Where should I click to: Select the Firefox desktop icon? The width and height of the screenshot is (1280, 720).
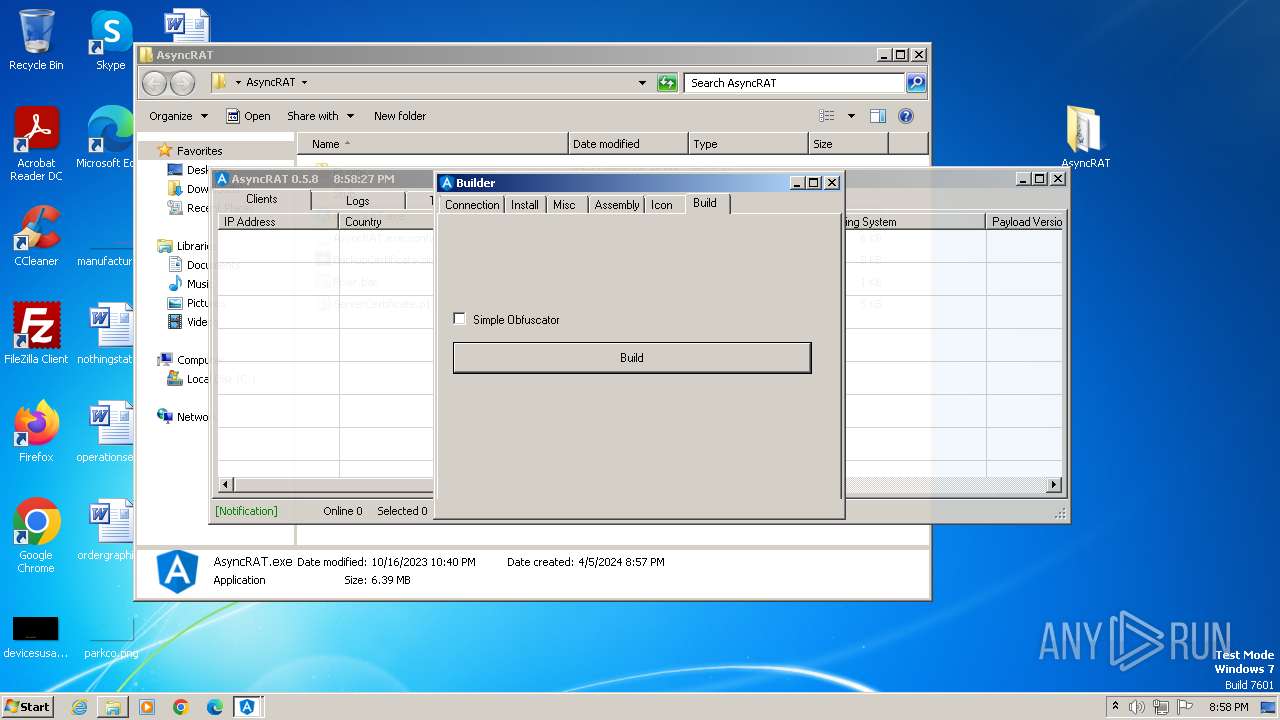coord(36,432)
